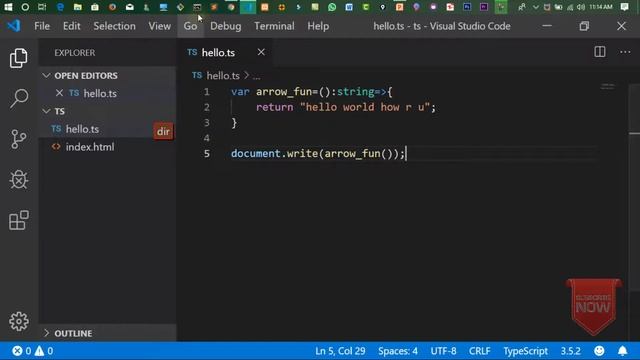Click the volume icon in system tray
640x360 pixels.
(x=581, y=7)
